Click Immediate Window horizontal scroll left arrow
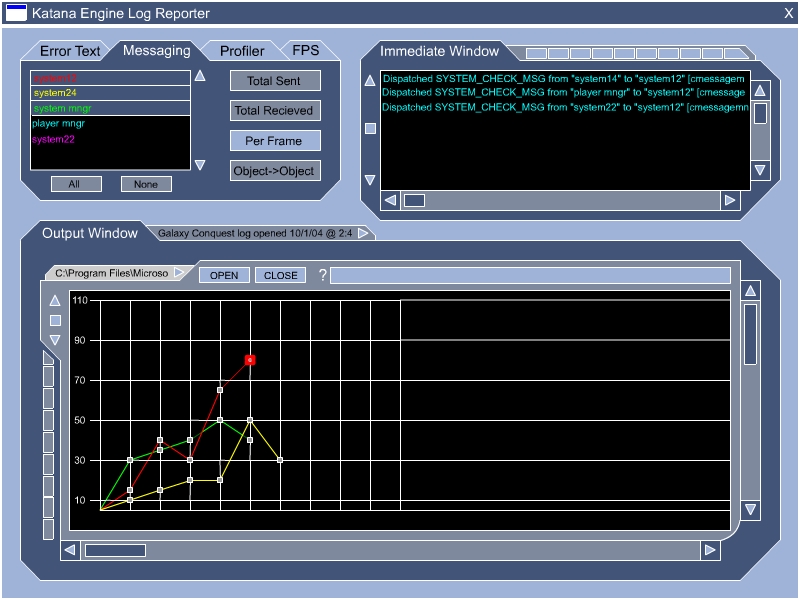800x600 pixels. [390, 201]
